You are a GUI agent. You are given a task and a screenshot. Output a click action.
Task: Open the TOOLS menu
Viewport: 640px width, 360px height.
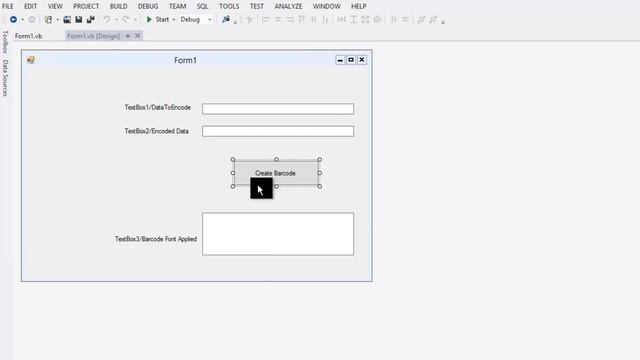[x=229, y=7]
